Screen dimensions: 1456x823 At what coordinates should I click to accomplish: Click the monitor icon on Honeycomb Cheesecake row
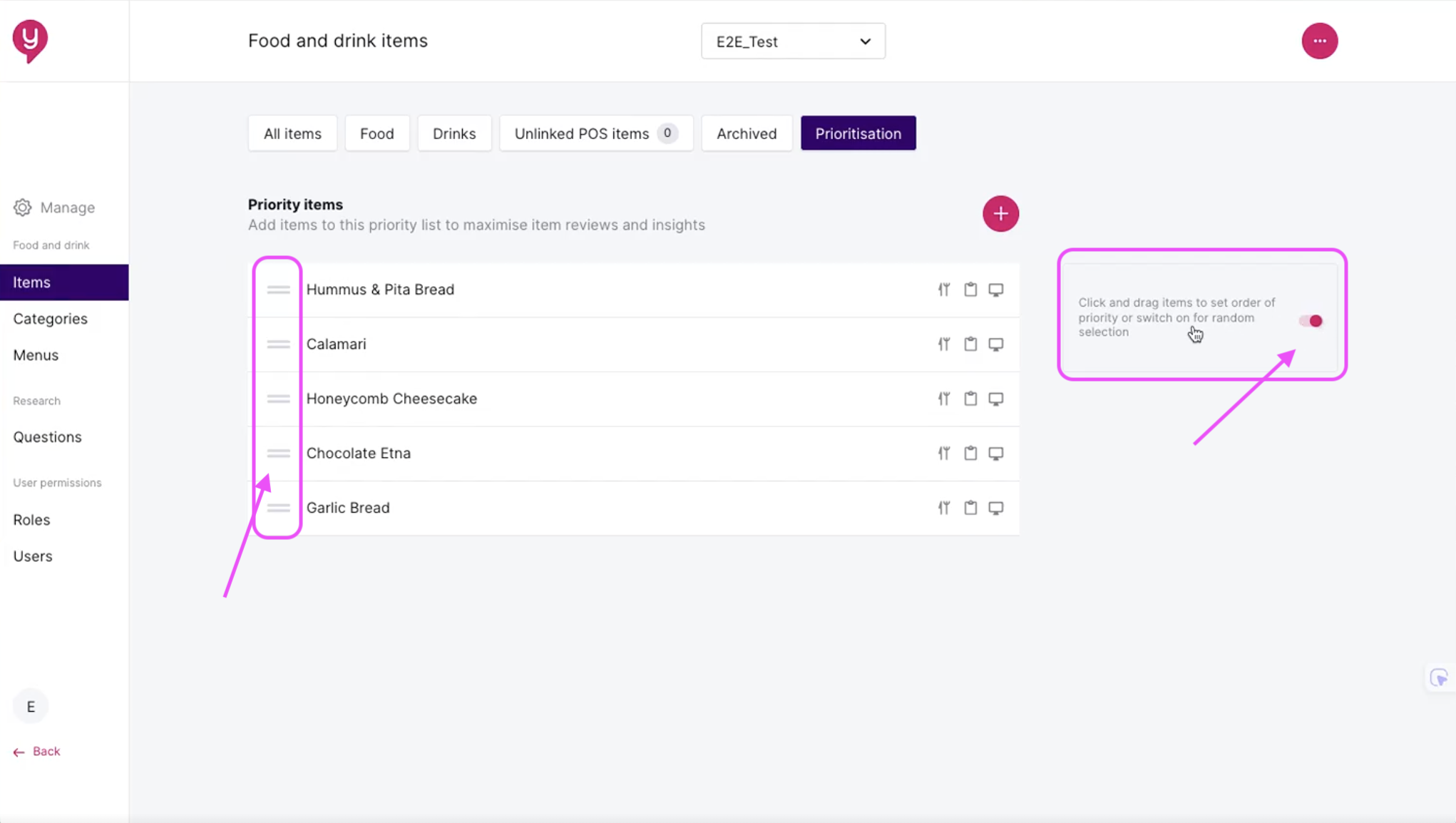[995, 399]
